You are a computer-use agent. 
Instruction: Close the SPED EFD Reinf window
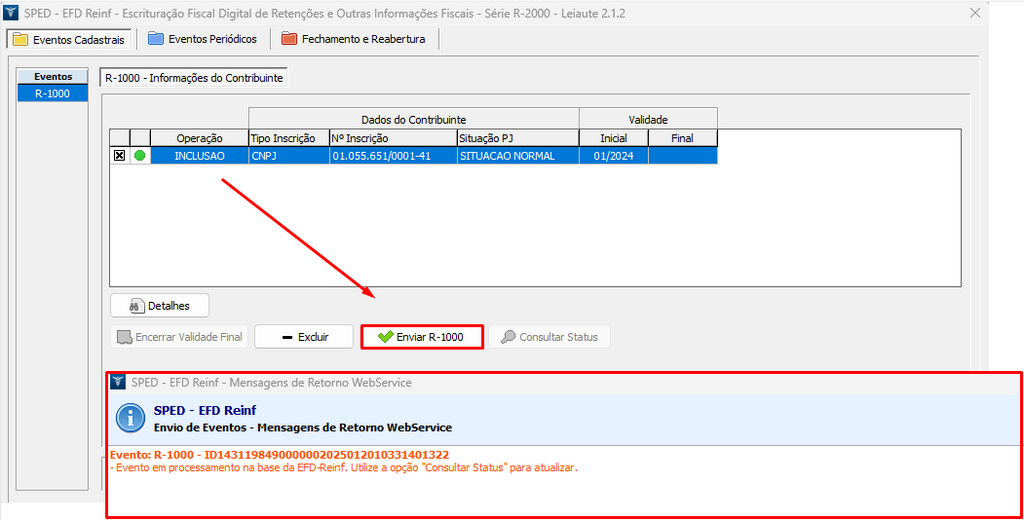coord(975,13)
